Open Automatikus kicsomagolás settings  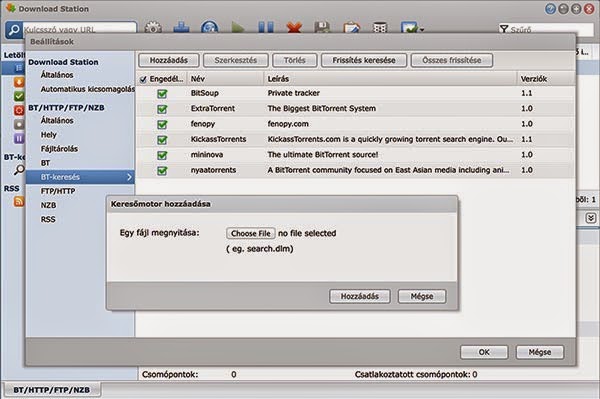coord(88,89)
